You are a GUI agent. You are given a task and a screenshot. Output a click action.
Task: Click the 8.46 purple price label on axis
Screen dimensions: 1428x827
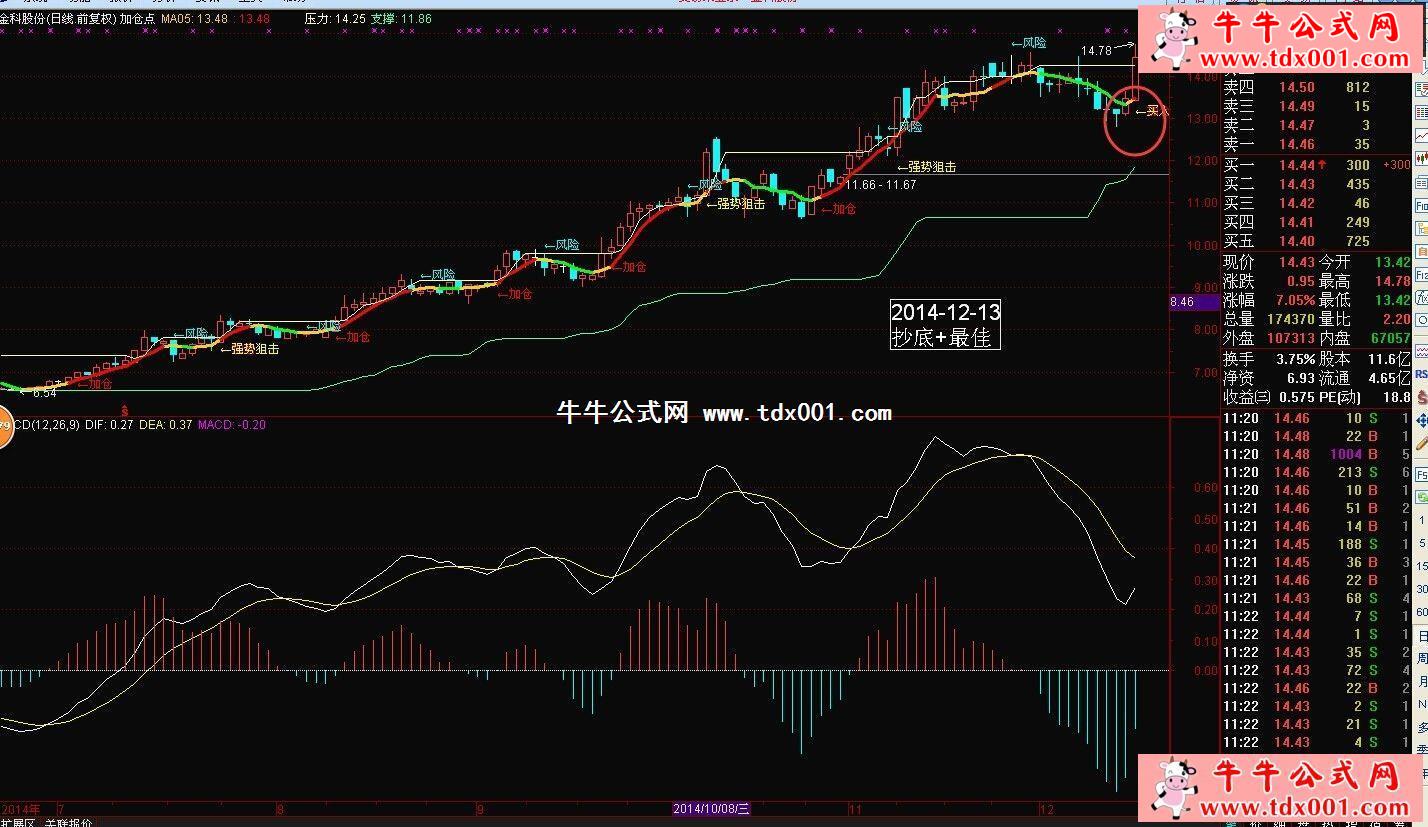point(1181,301)
